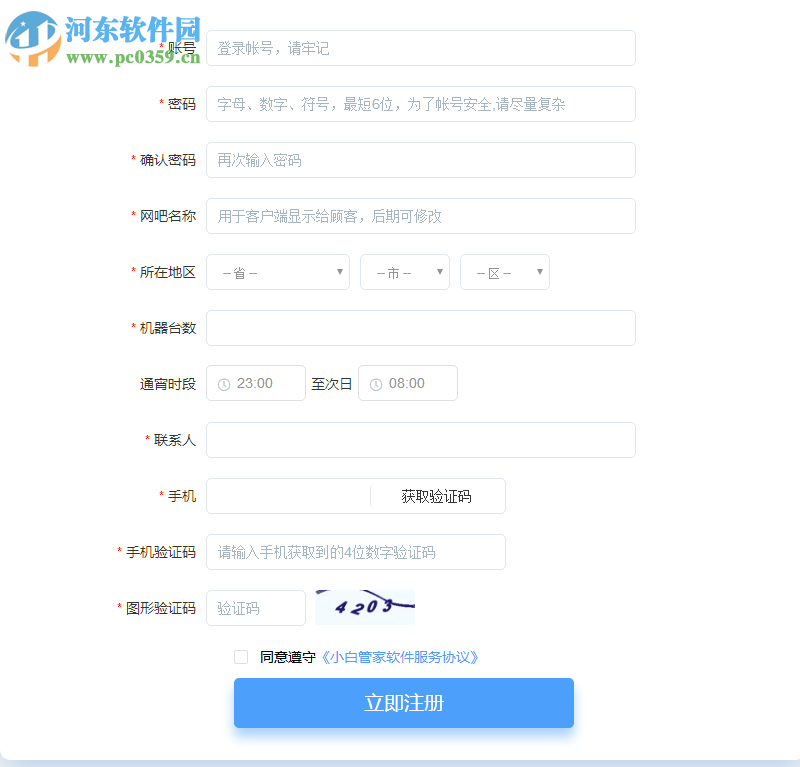Screen dimensions: 800x767
Task: Click the clock icon beside 23:00
Action: tap(225, 383)
